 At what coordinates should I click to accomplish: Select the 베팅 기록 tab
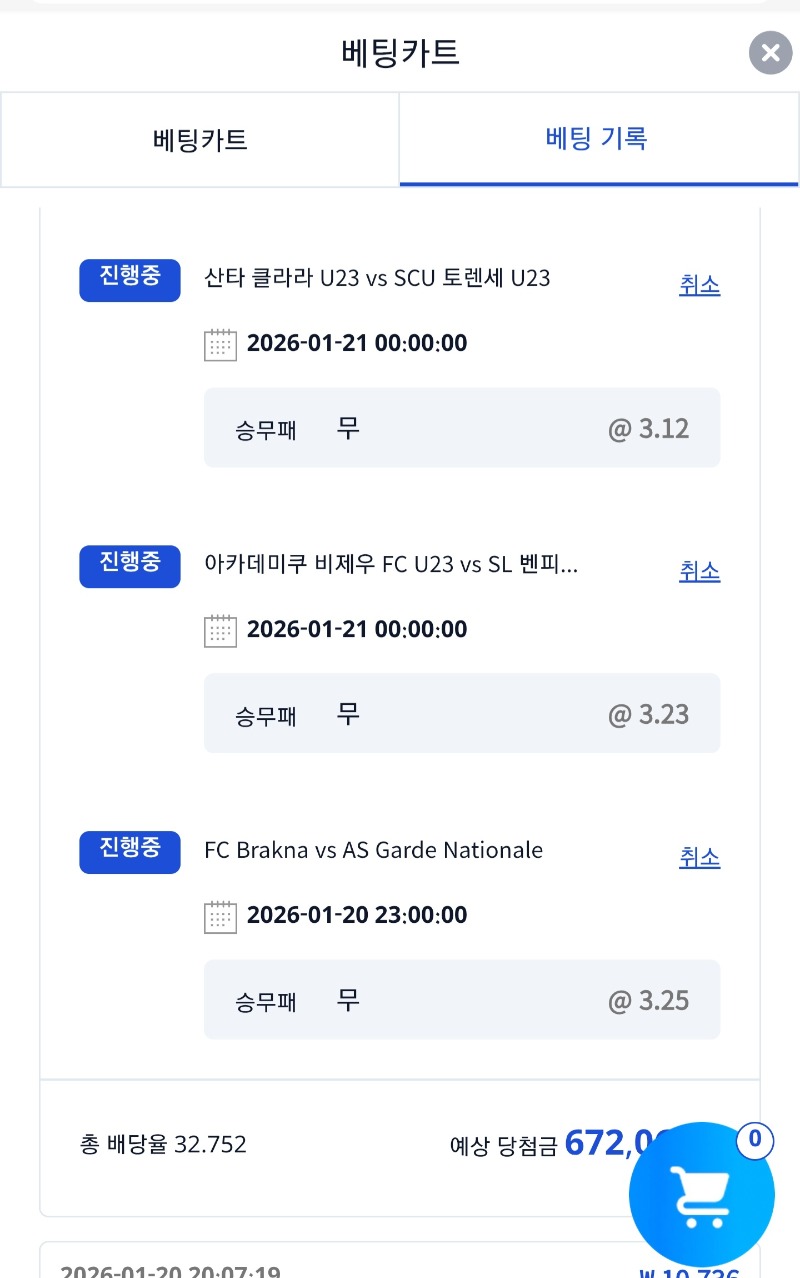click(x=597, y=139)
